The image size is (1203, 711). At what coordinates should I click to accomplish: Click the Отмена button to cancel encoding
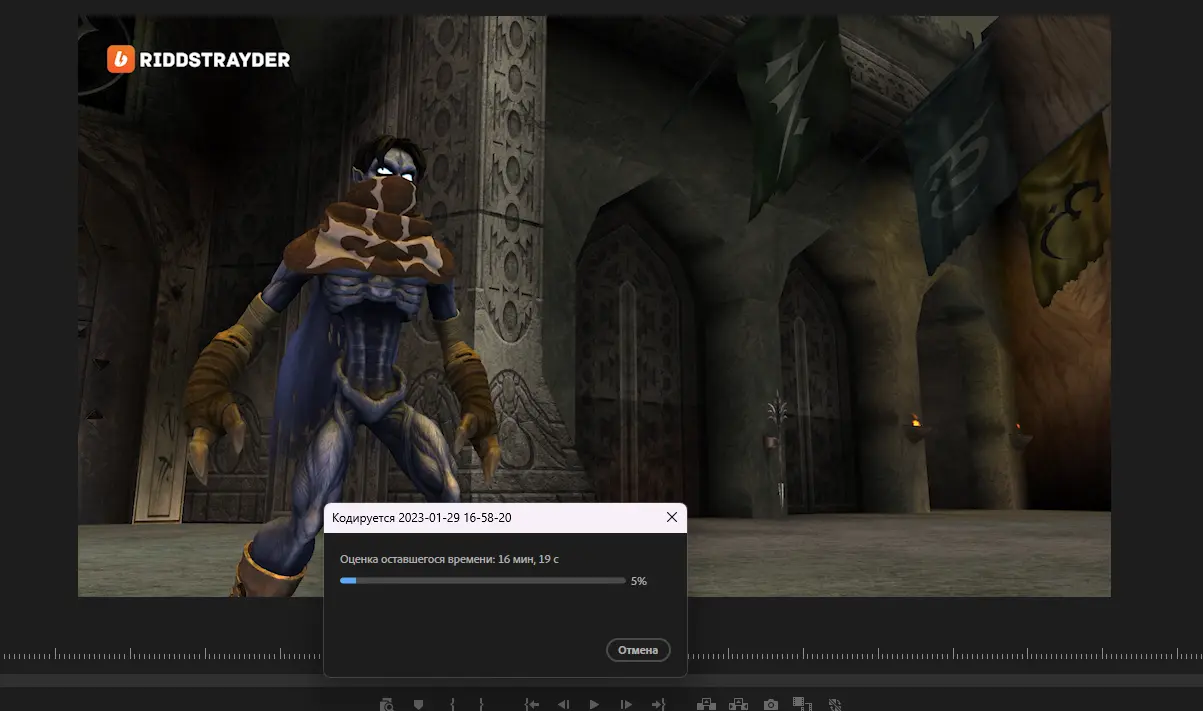[x=638, y=650]
